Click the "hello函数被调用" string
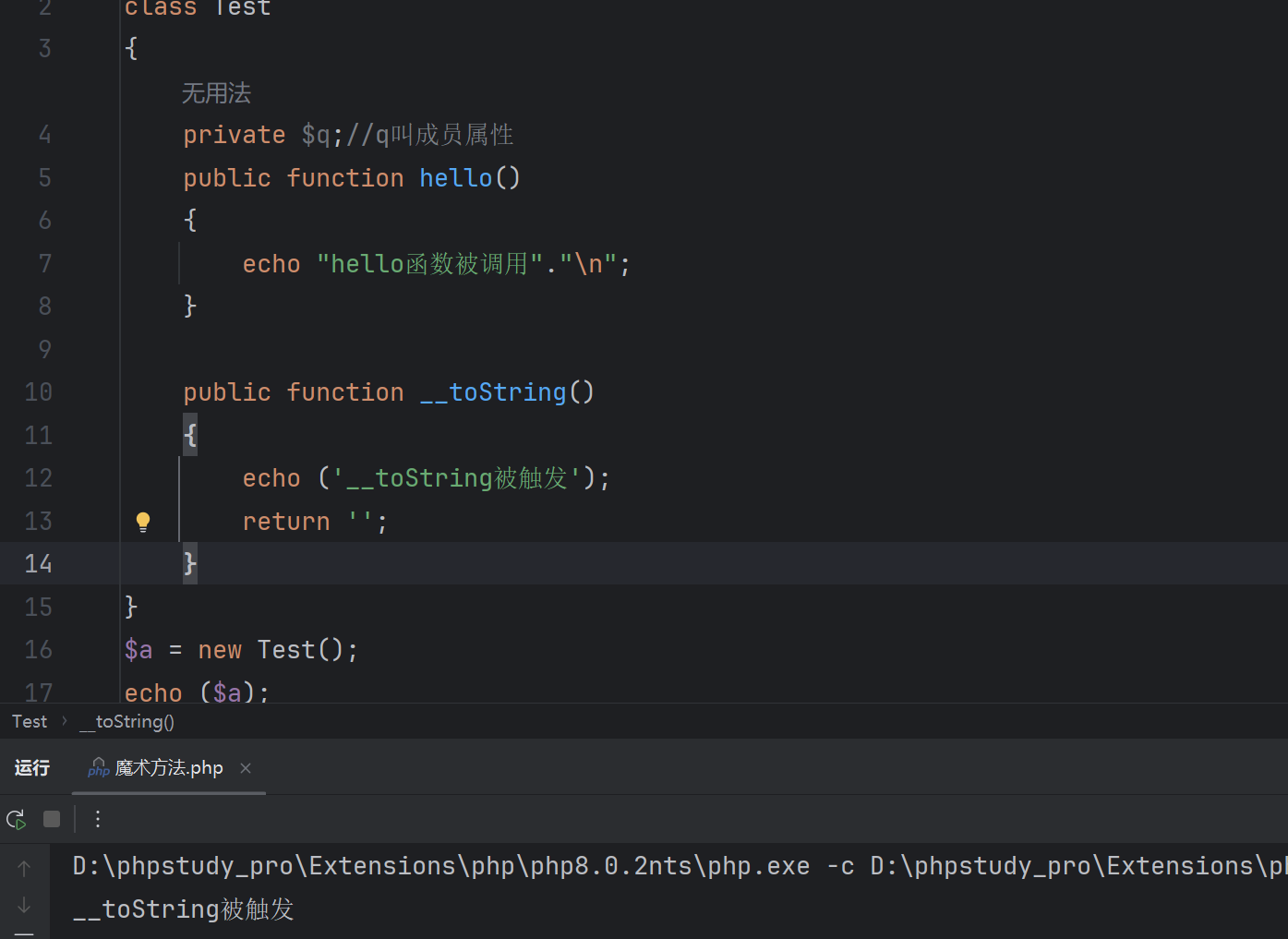 (430, 264)
